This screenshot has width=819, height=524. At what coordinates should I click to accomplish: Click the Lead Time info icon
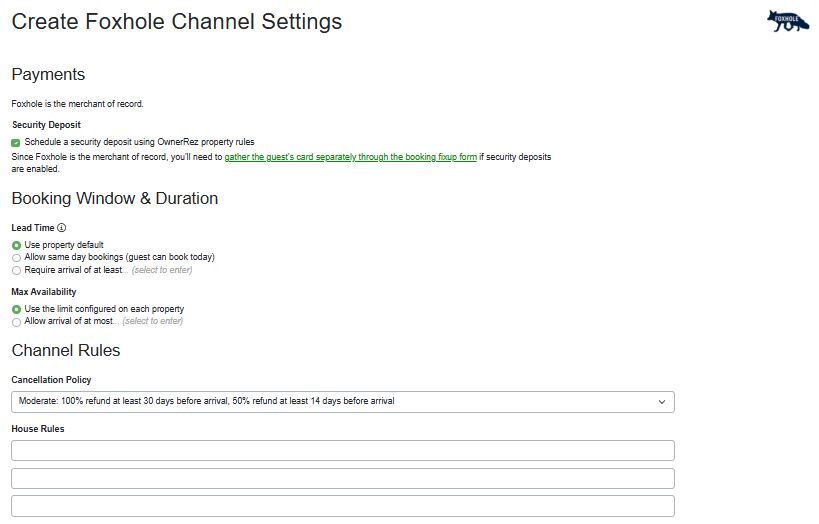(x=62, y=228)
